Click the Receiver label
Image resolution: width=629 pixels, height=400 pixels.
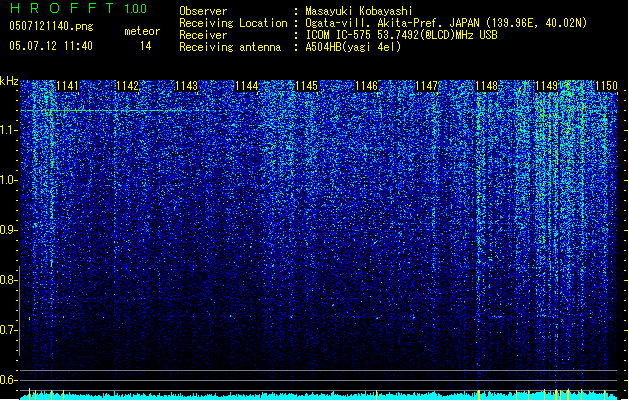click(203, 35)
